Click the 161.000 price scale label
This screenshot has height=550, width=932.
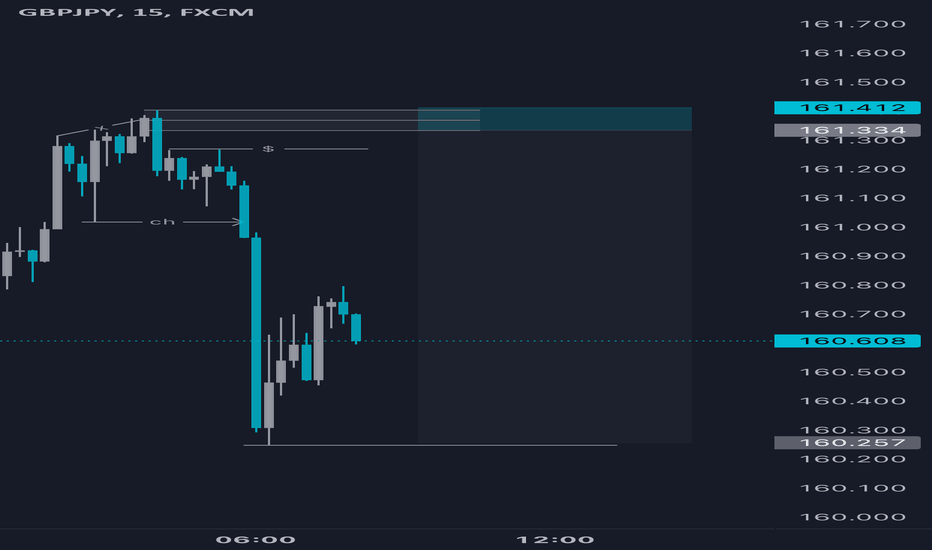click(x=852, y=227)
